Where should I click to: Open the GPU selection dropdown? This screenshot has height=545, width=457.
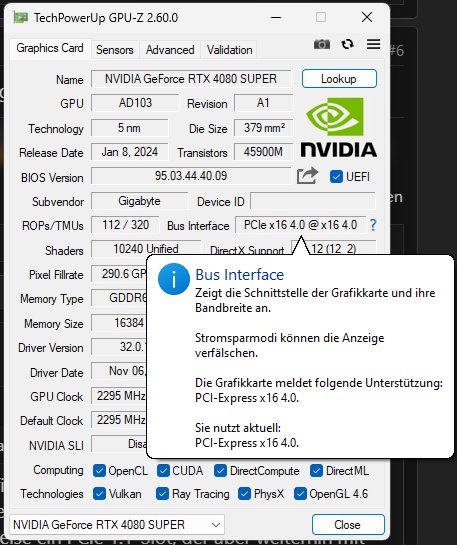point(117,524)
